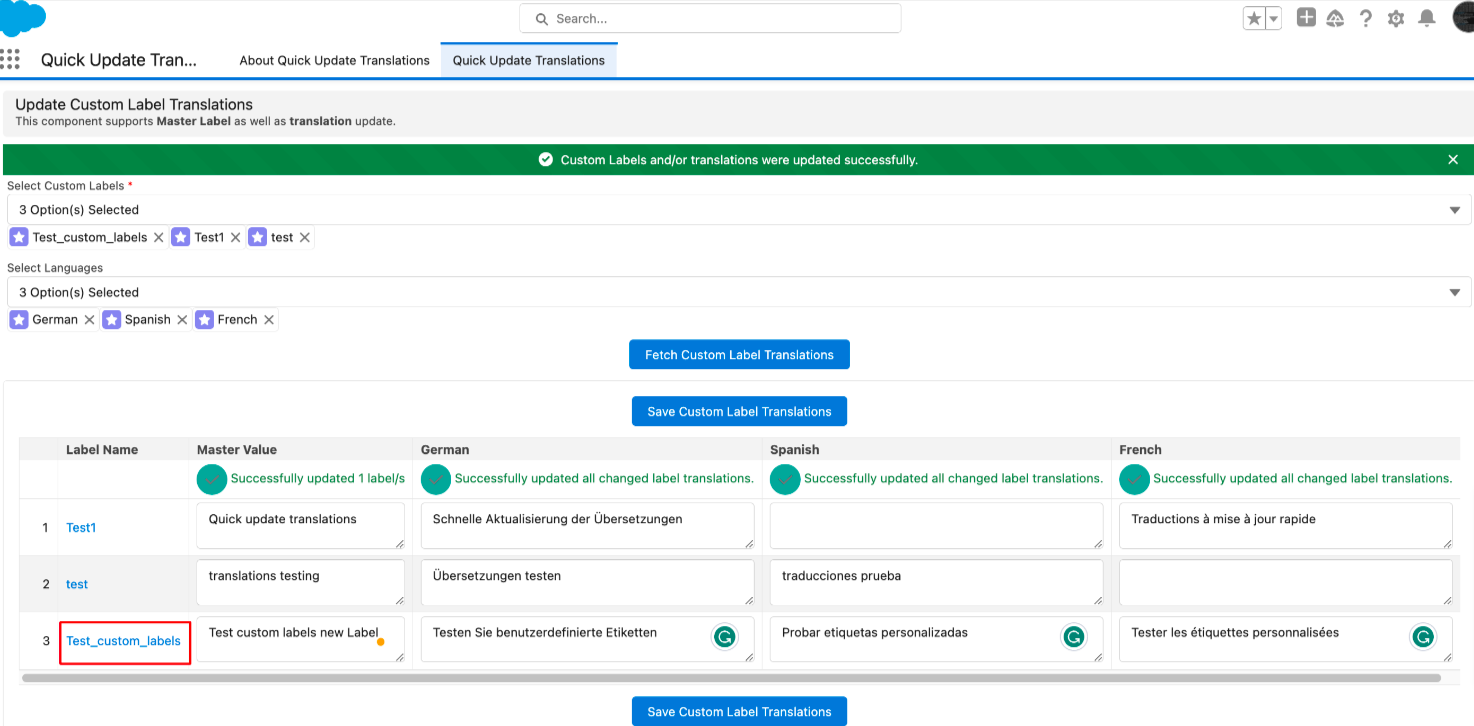
Task: Expand Select Languages dropdown
Action: (739, 293)
